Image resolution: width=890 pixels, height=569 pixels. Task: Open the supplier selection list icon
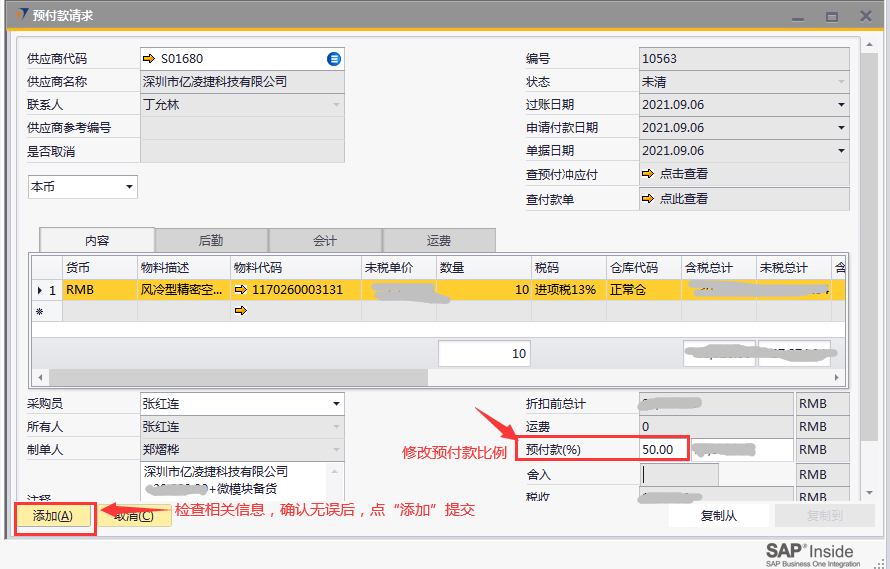pyautogui.click(x=334, y=59)
